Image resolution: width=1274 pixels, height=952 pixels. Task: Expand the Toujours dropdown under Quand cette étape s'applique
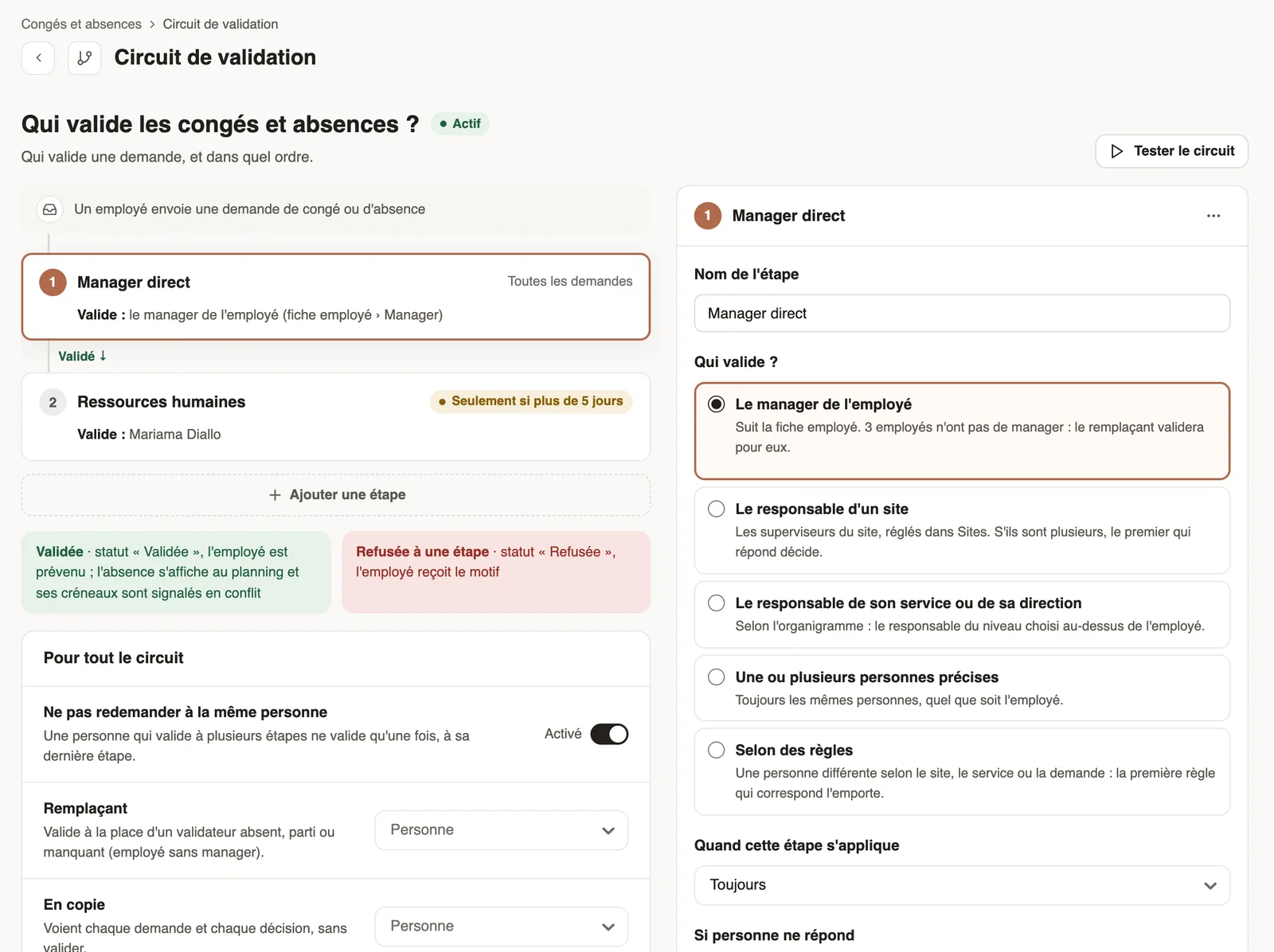coord(962,885)
